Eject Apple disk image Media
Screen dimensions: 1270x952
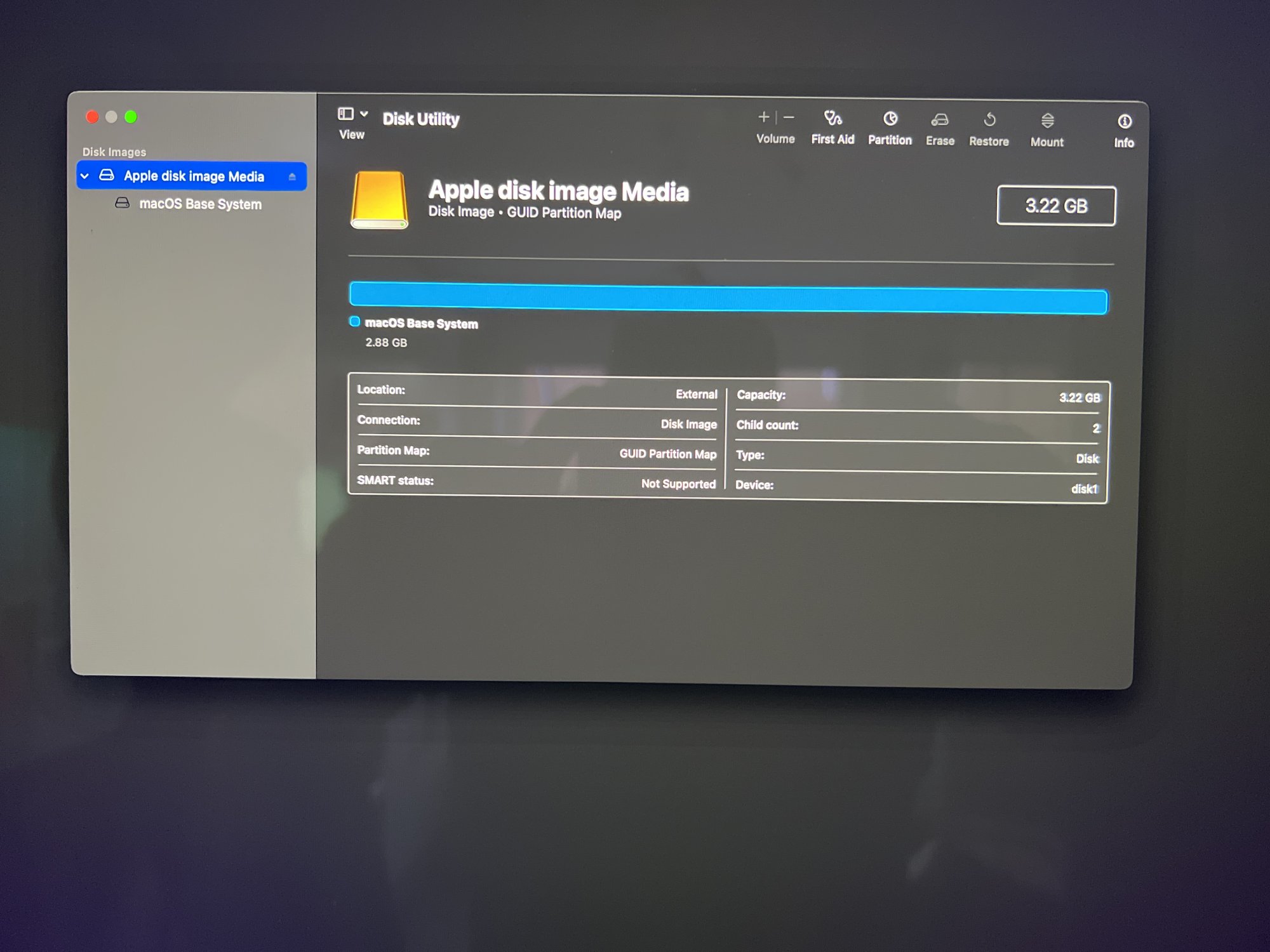point(292,176)
